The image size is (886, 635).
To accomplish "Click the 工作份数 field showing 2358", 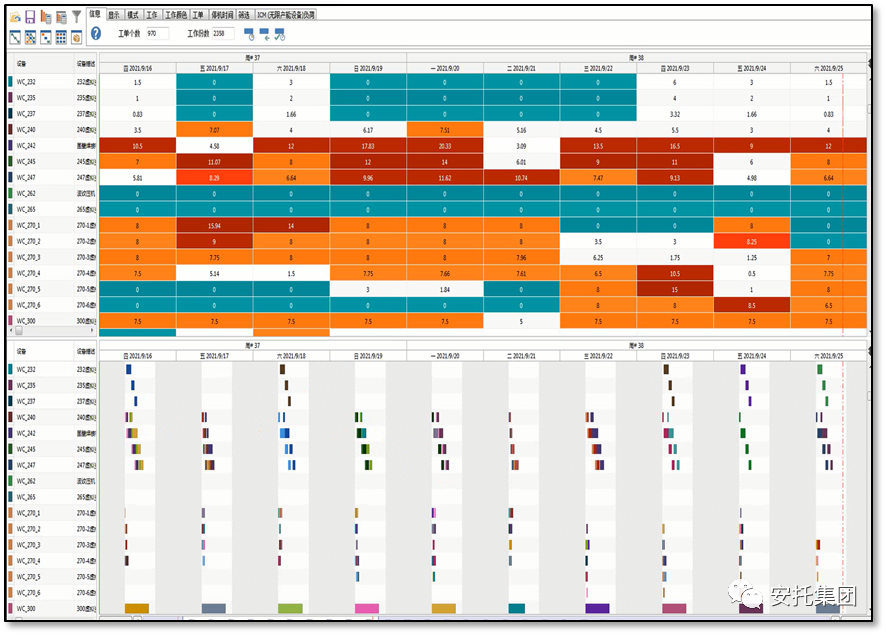I will 223,34.
